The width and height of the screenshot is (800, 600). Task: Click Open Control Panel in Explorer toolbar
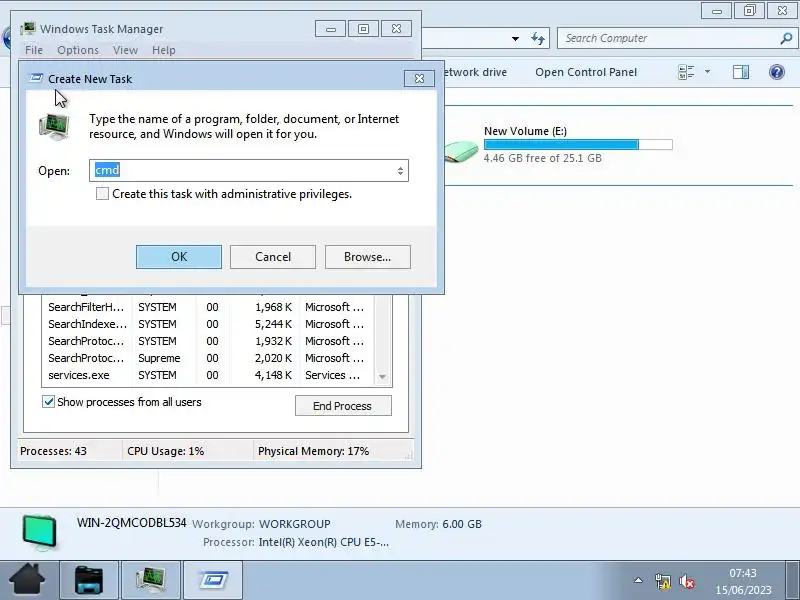(x=586, y=72)
